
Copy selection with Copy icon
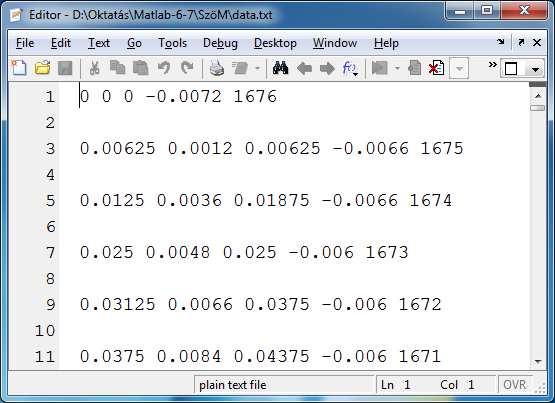[118, 68]
